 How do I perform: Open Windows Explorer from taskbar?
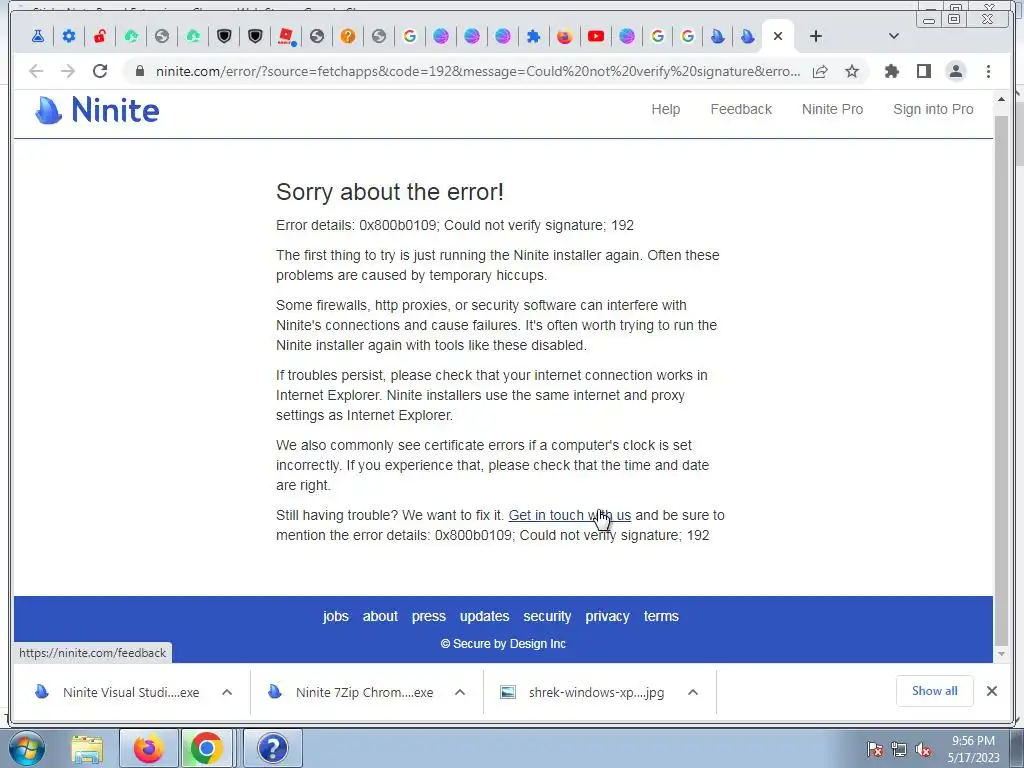87,748
